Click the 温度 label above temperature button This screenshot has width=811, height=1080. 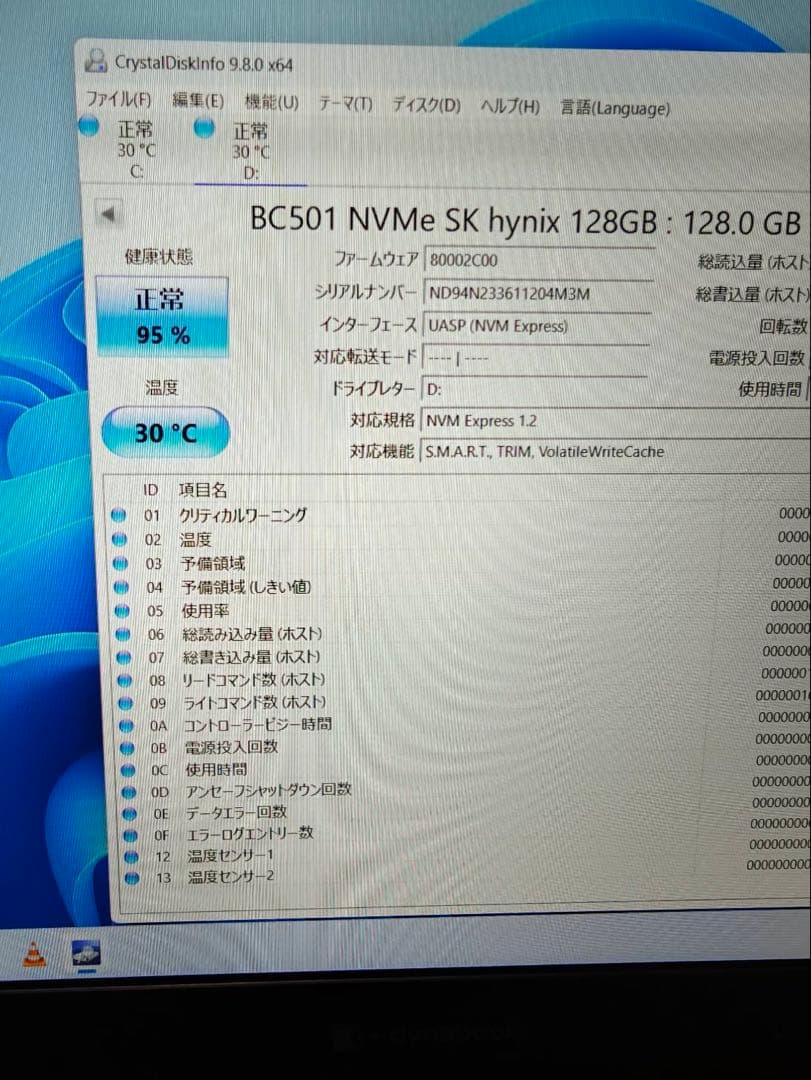162,387
